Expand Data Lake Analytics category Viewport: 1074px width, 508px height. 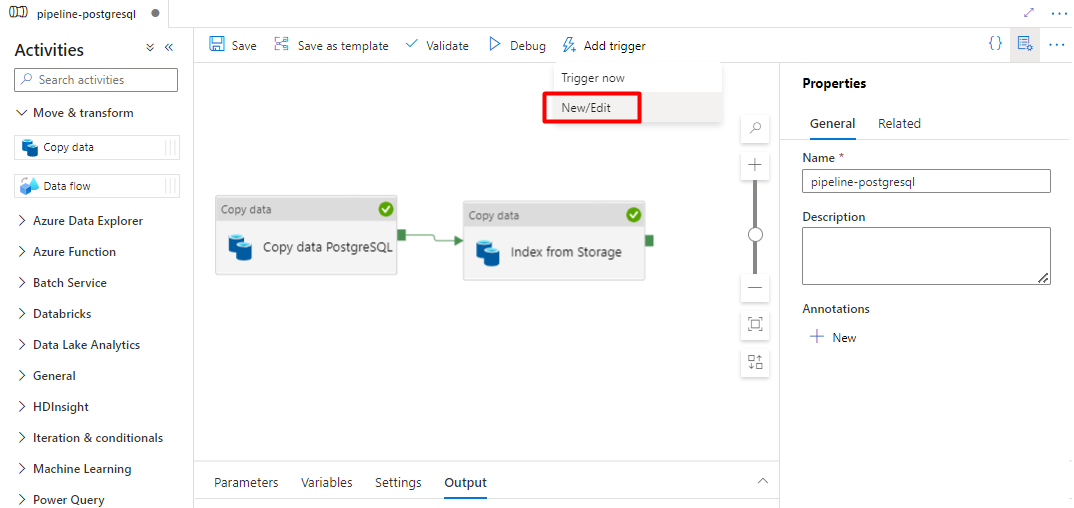[79, 345]
